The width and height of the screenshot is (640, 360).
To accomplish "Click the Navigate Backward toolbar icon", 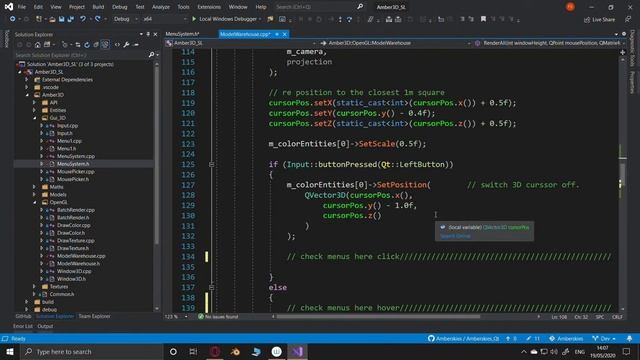I will (x=13, y=19).
